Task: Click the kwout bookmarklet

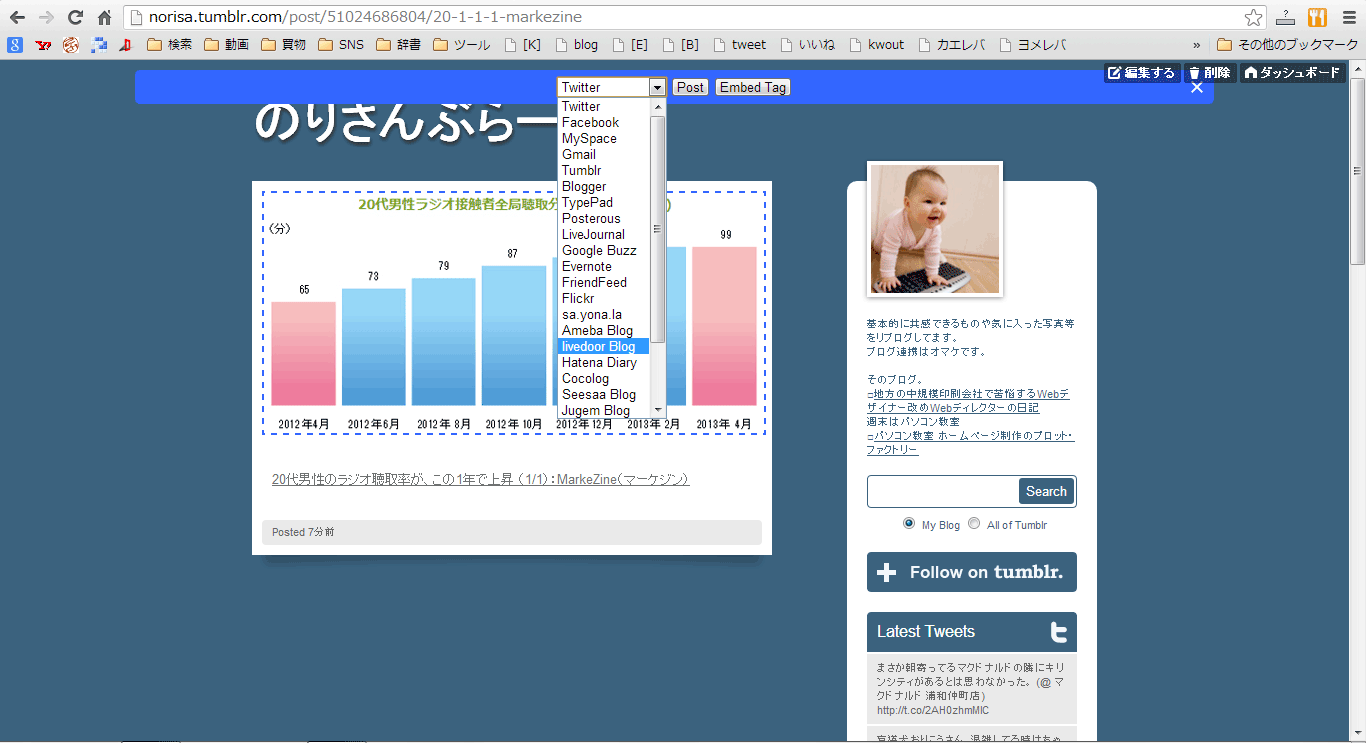Action: (876, 44)
